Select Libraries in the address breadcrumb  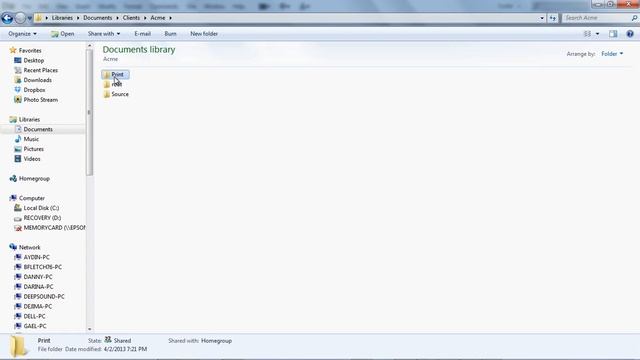click(62, 18)
